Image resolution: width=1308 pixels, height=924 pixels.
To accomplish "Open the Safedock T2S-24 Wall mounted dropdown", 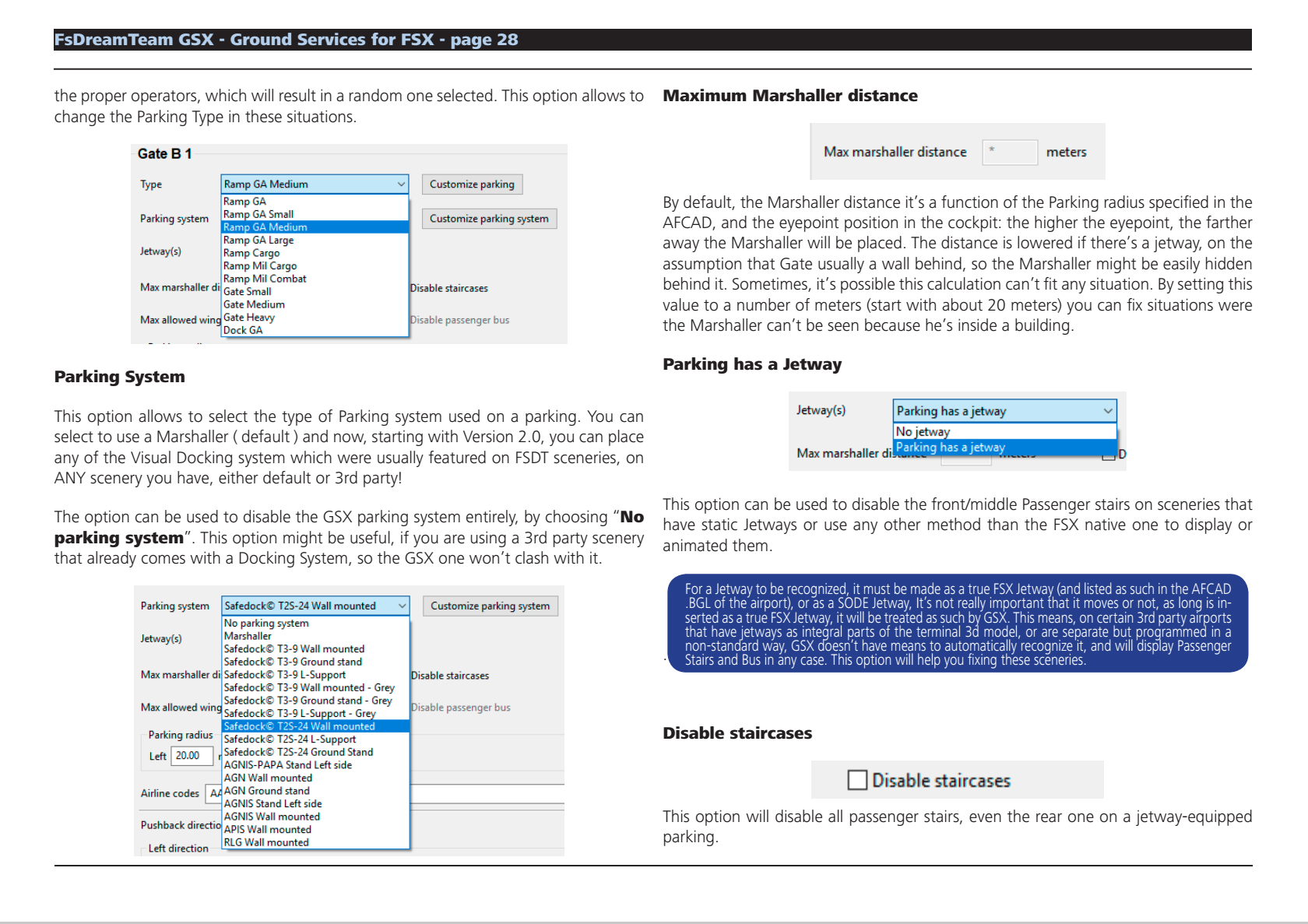I will [315, 606].
